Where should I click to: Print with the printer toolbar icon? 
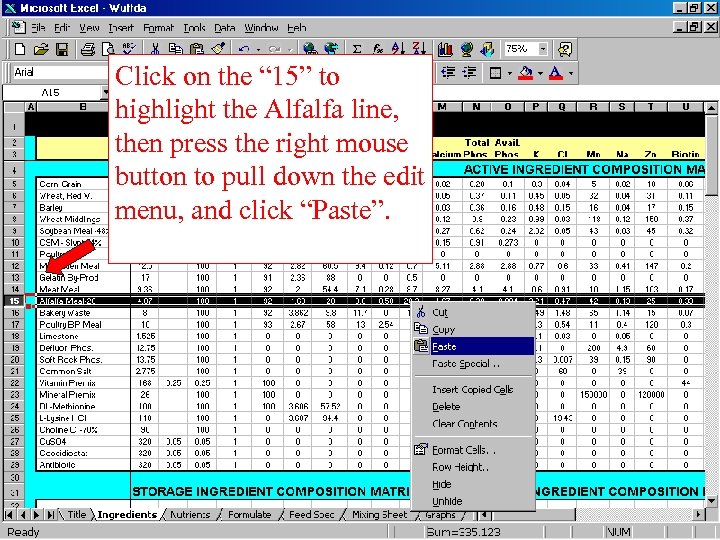pos(88,49)
